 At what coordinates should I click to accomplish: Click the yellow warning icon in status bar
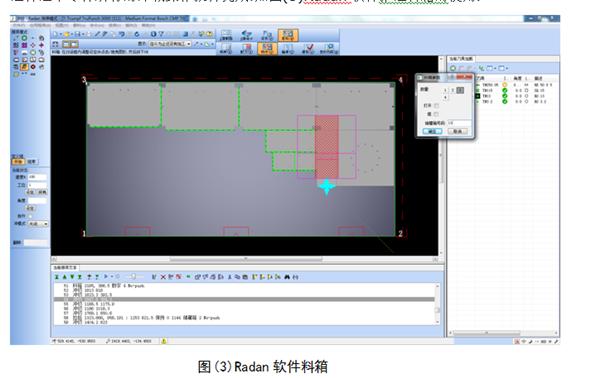point(164,341)
